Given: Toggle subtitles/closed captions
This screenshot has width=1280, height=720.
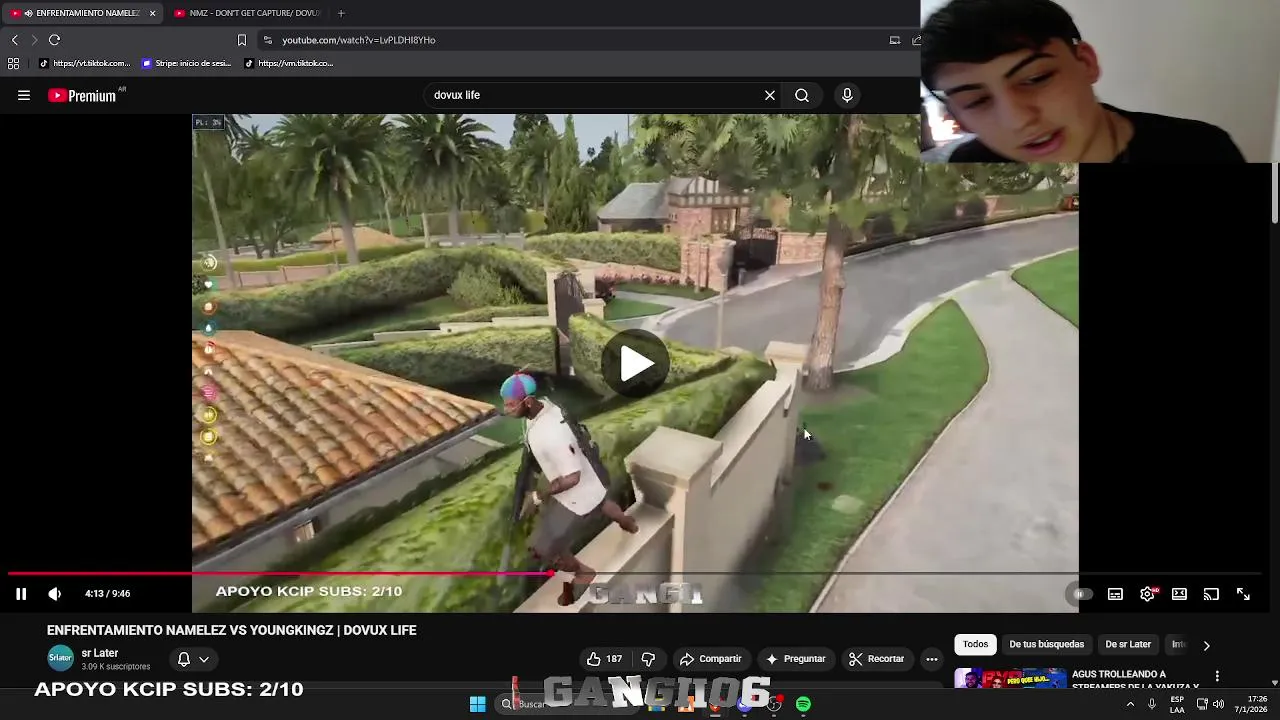Looking at the screenshot, I should click(x=1115, y=594).
